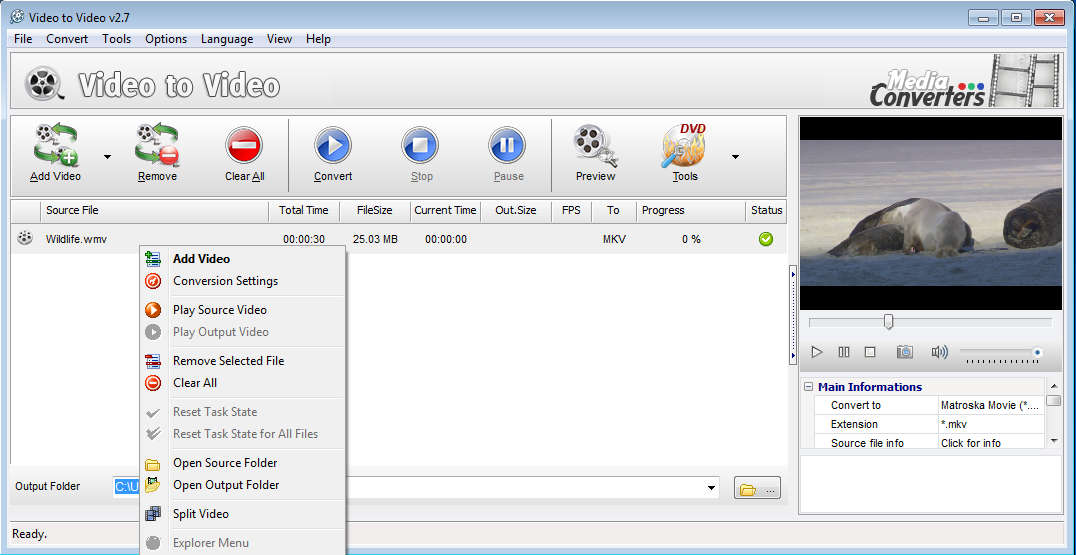Click the Total Time column header
The width and height of the screenshot is (1076, 555).
point(304,211)
